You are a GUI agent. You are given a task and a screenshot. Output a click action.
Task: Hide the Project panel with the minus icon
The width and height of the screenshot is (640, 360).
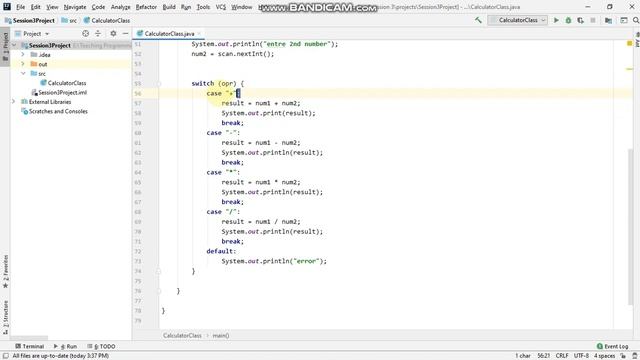(125, 33)
